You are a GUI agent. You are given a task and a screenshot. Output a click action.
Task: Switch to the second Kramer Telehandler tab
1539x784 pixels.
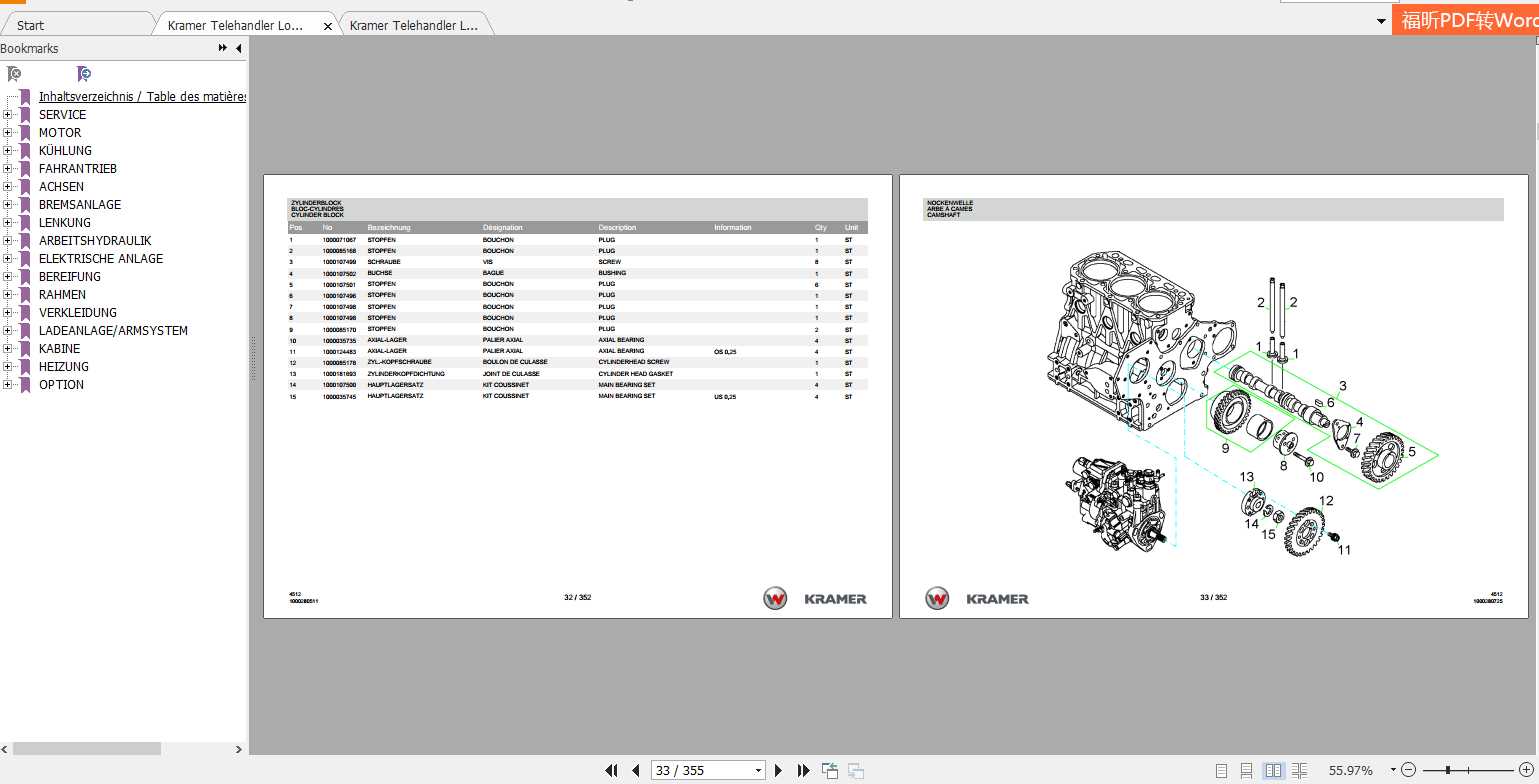tap(414, 25)
